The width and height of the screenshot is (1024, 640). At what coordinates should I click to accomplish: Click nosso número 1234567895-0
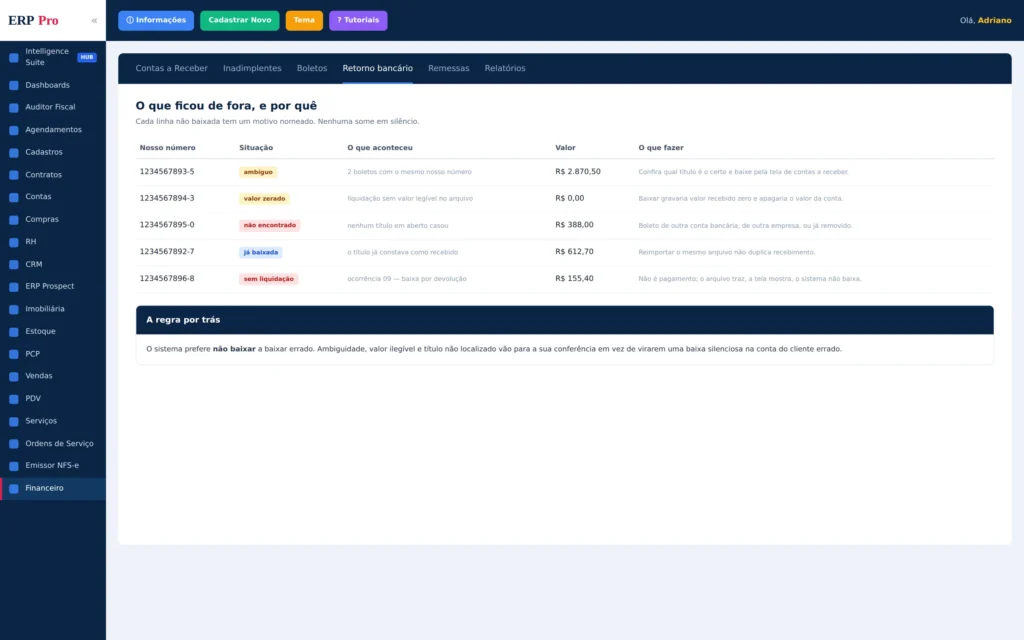tap(167, 225)
